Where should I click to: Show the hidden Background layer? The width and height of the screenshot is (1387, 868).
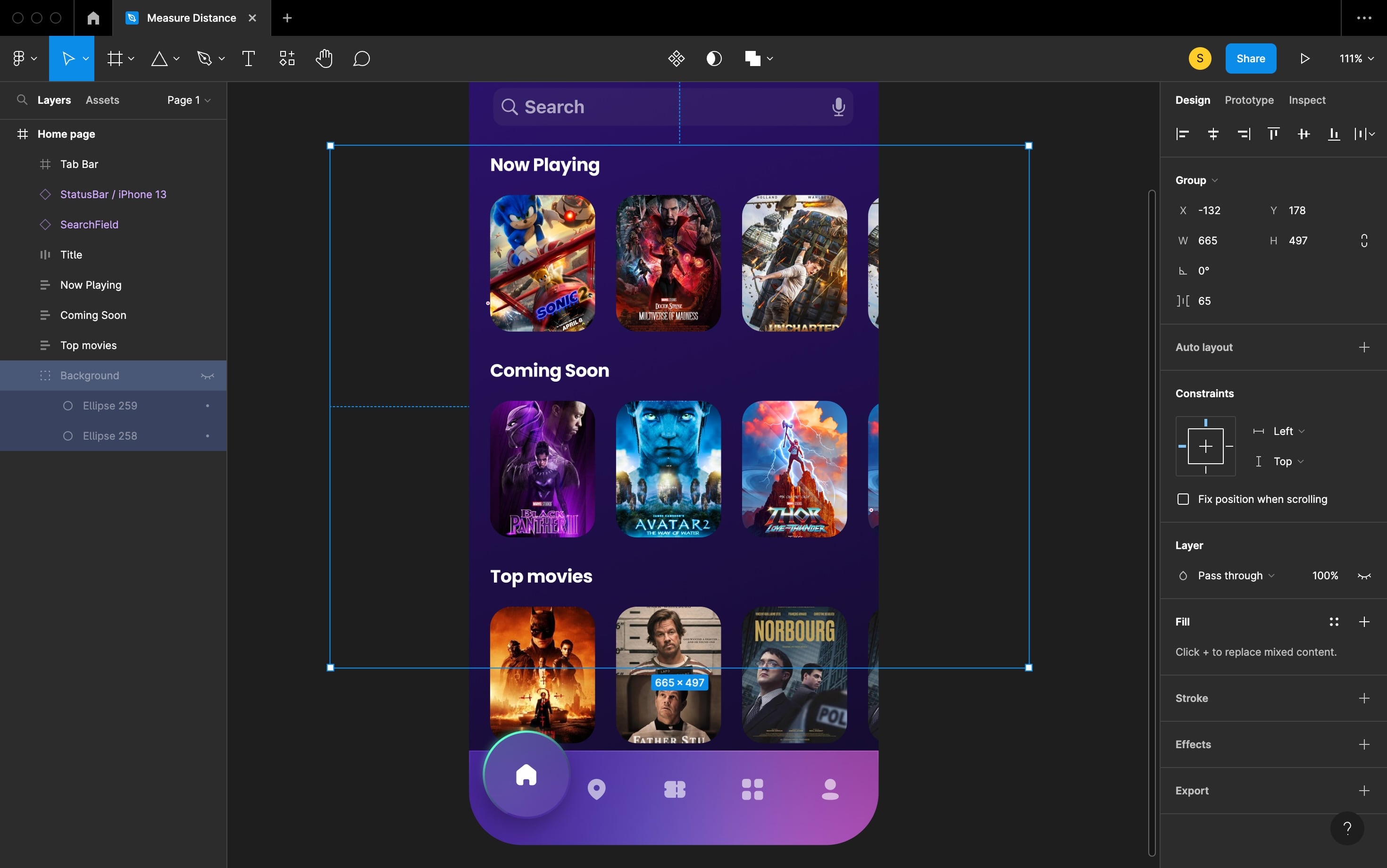coord(207,376)
